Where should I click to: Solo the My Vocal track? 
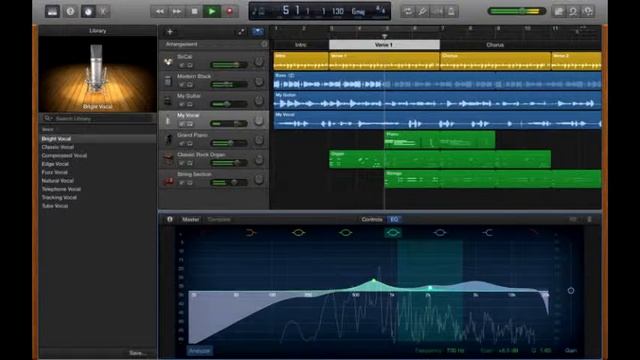point(189,124)
